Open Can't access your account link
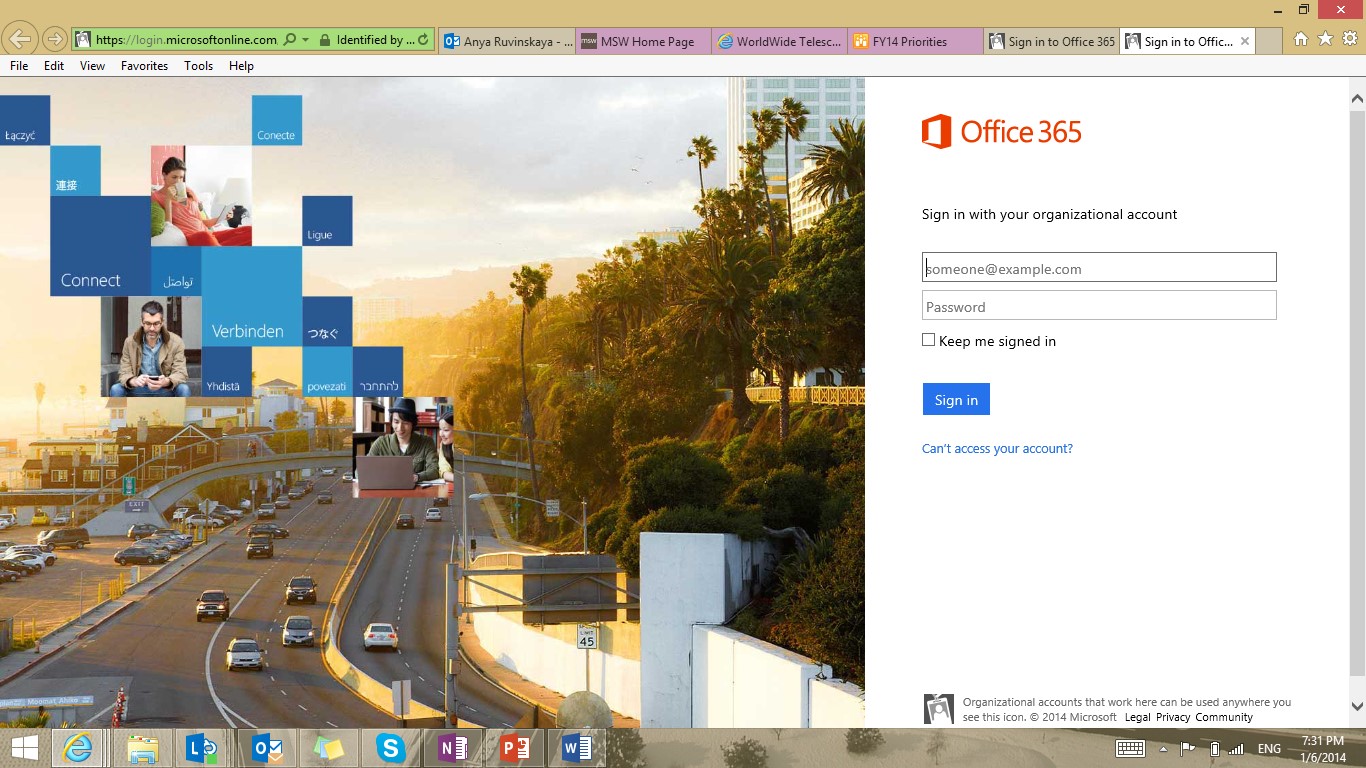 tap(997, 449)
